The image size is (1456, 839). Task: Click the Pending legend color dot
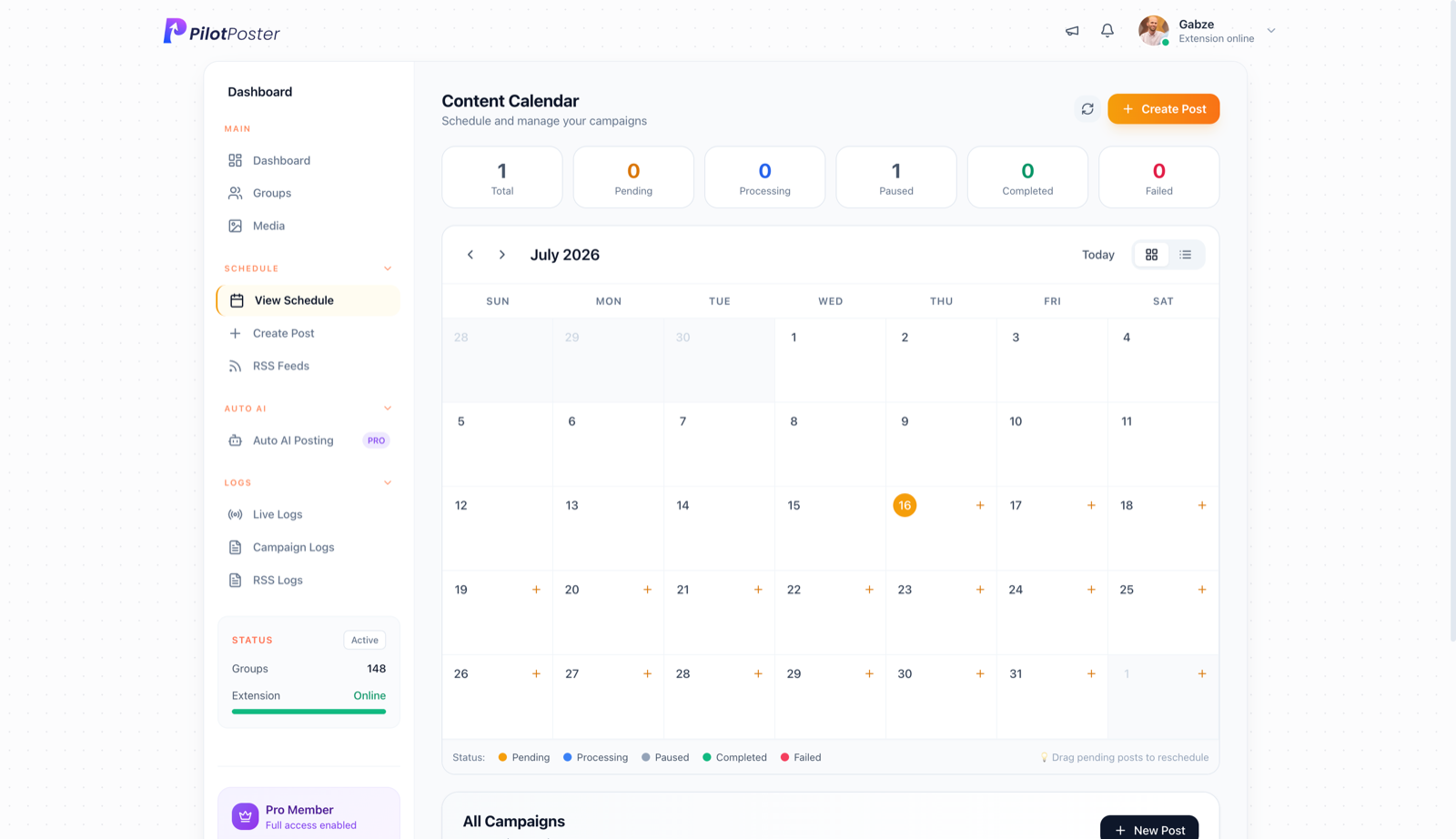[x=502, y=757]
